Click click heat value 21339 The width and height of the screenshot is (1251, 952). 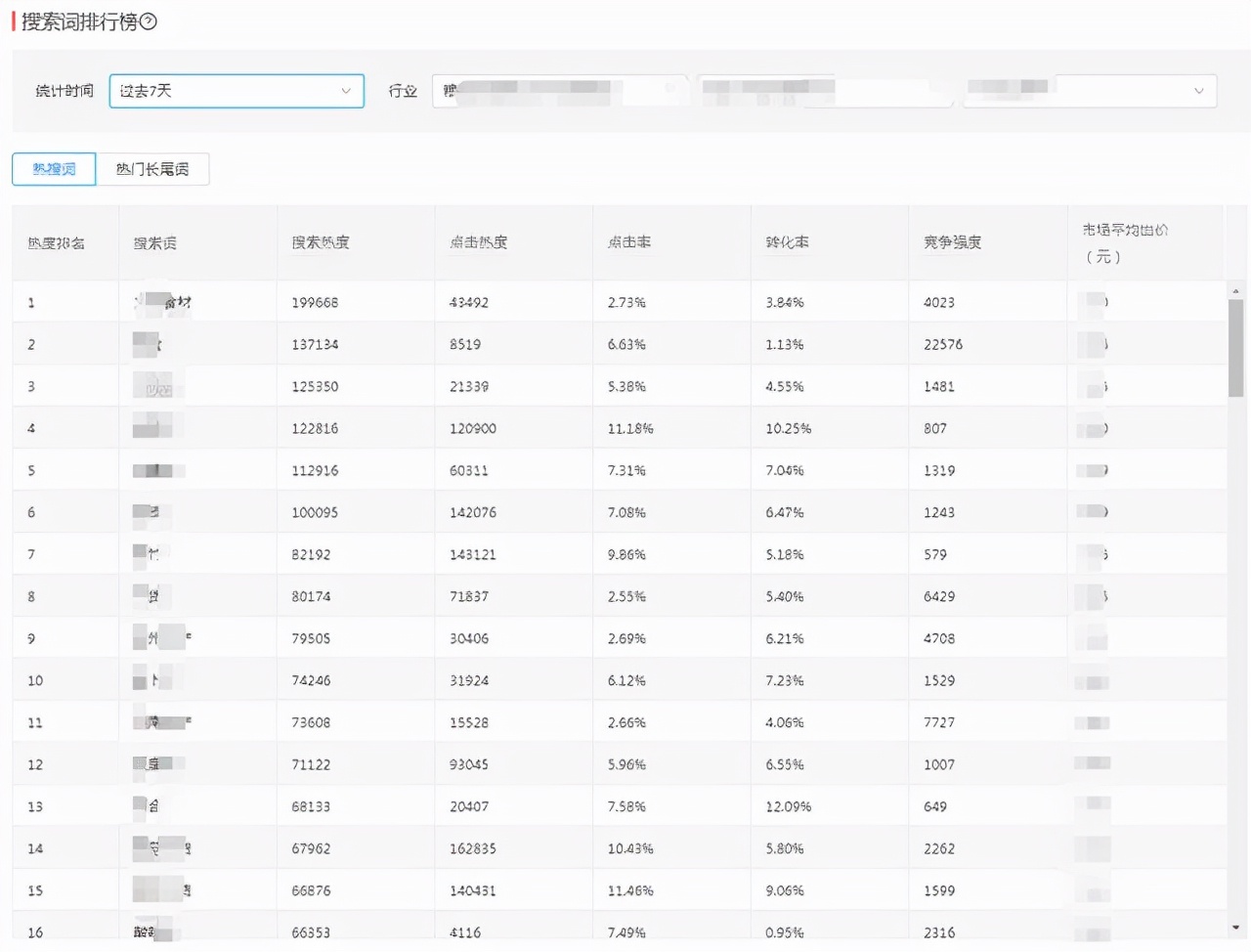coord(469,387)
